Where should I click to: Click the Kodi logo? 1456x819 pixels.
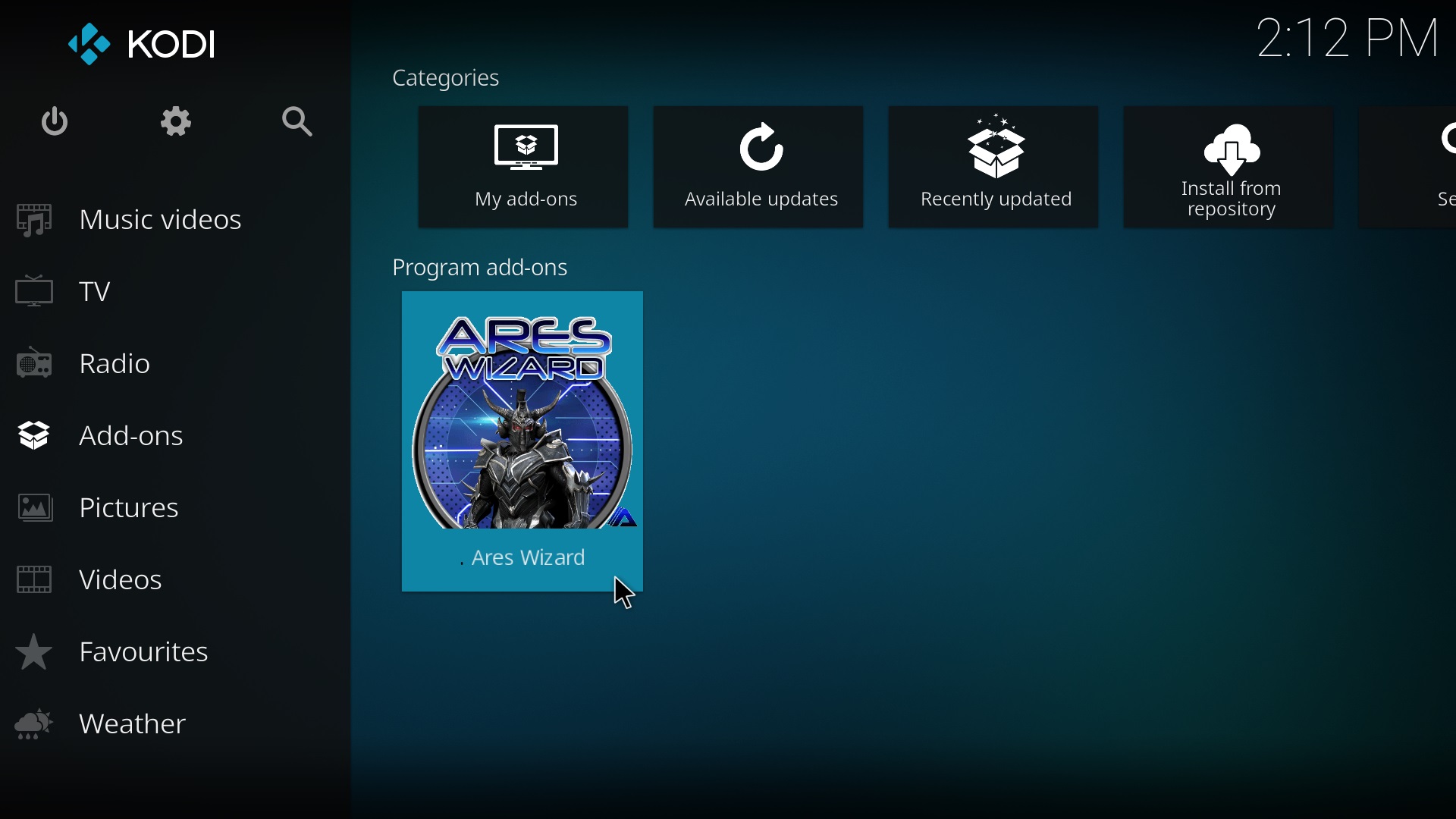pyautogui.click(x=143, y=45)
